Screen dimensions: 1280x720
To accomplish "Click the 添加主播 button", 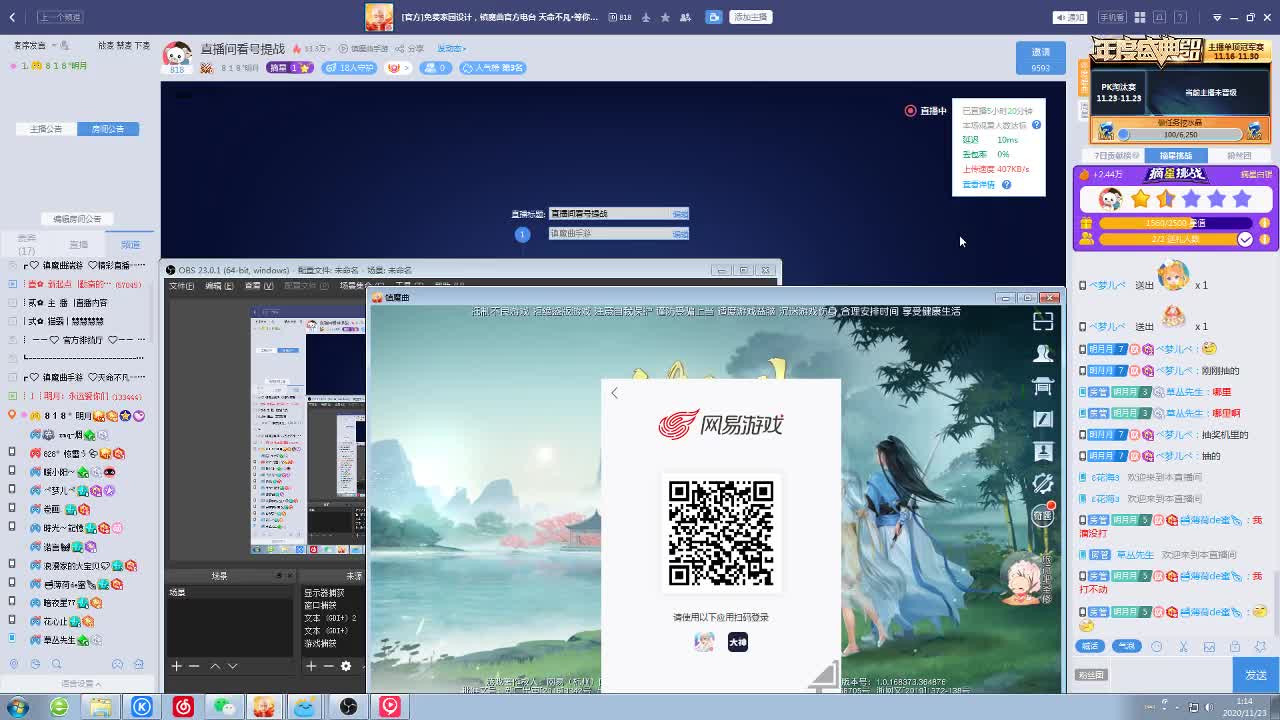I will [x=750, y=17].
